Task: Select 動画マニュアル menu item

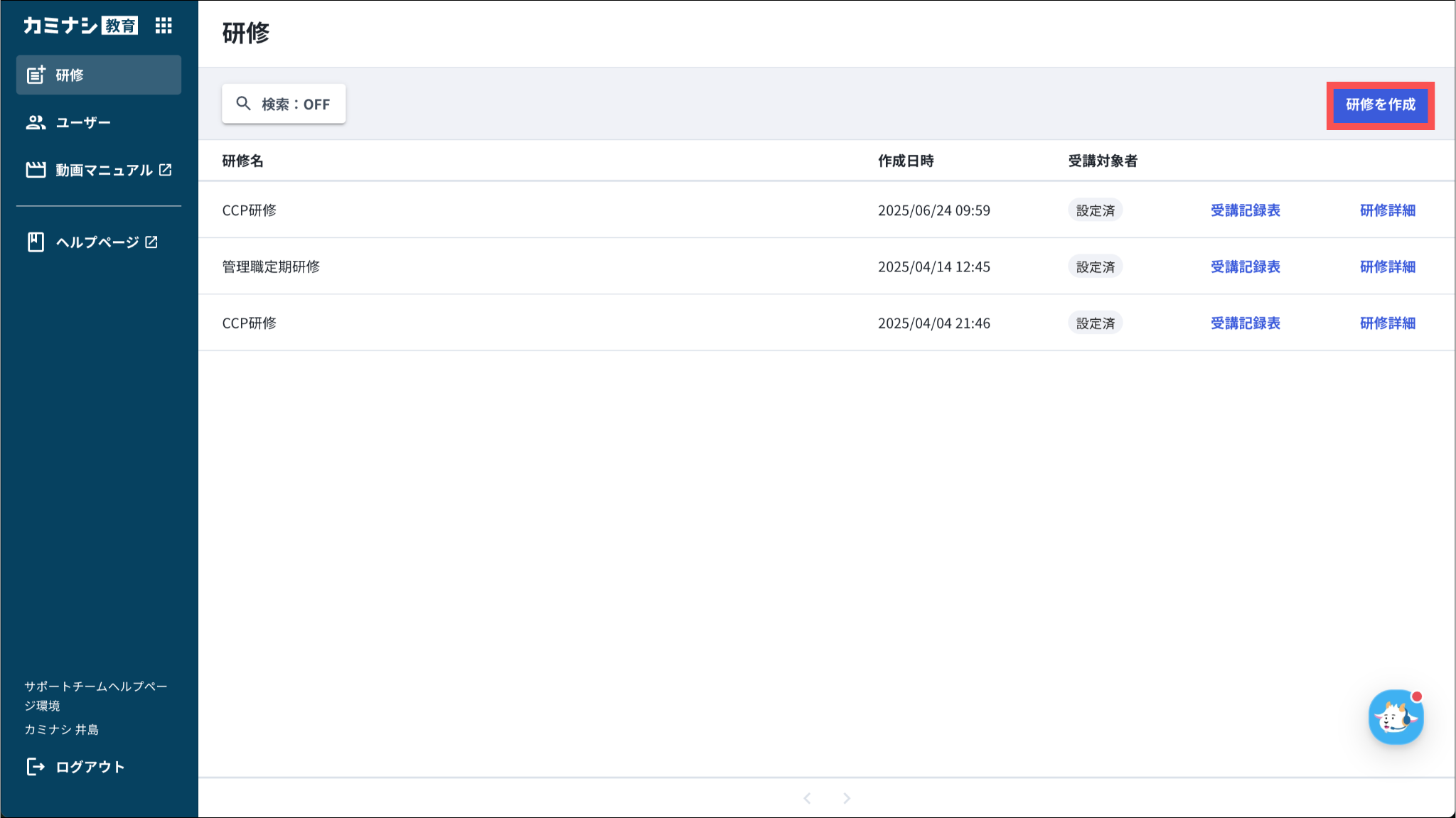Action: pos(104,170)
